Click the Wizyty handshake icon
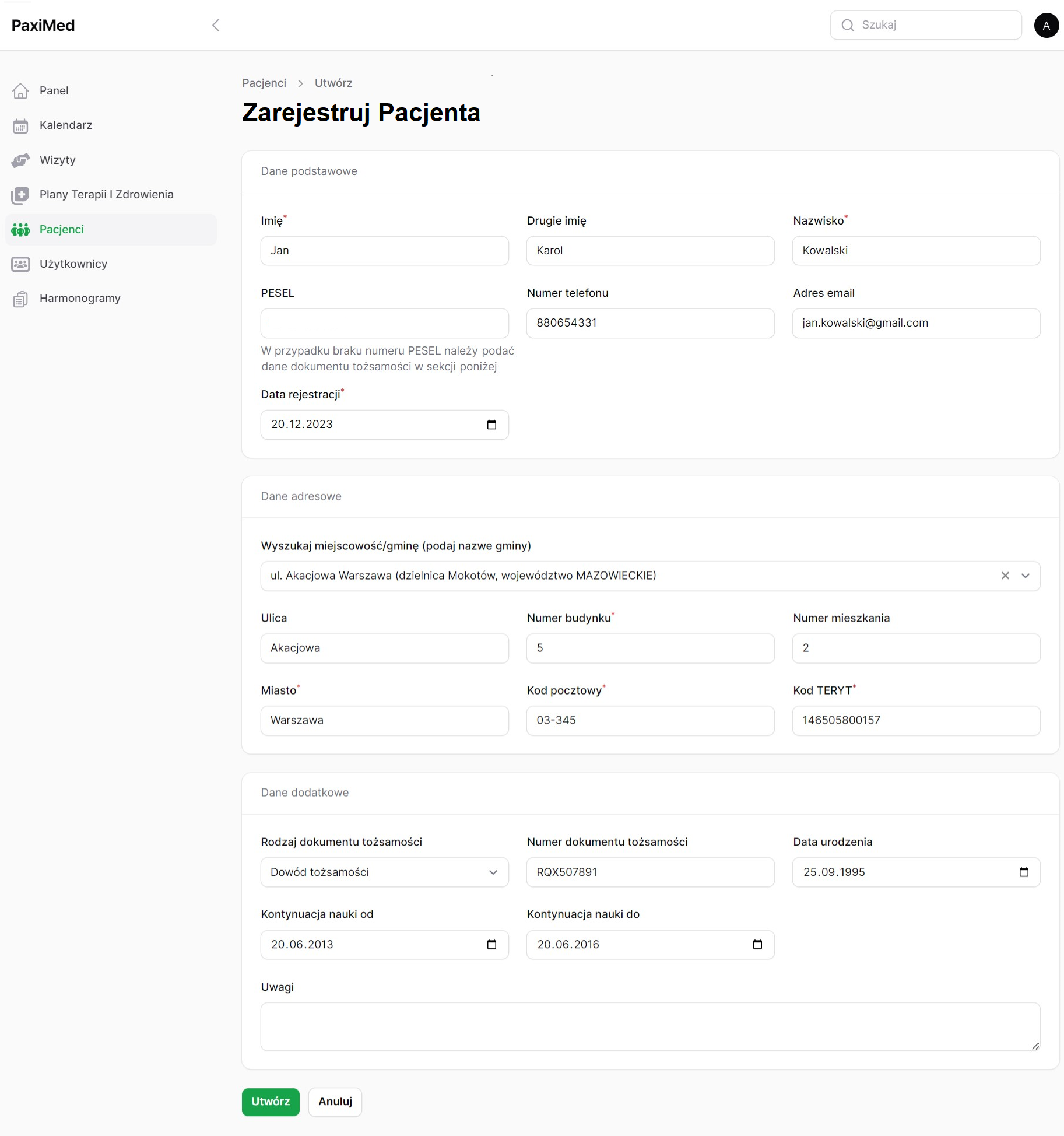The image size is (1064, 1136). click(x=20, y=160)
